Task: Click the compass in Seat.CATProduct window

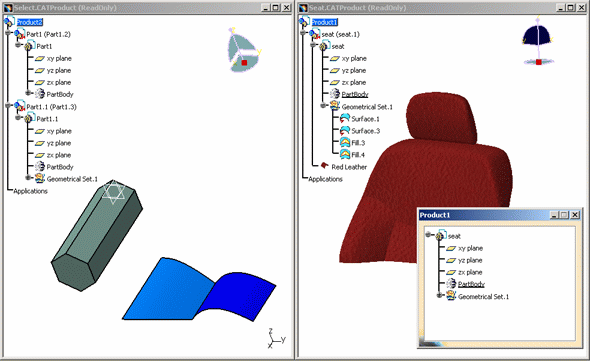Action: 538,41
